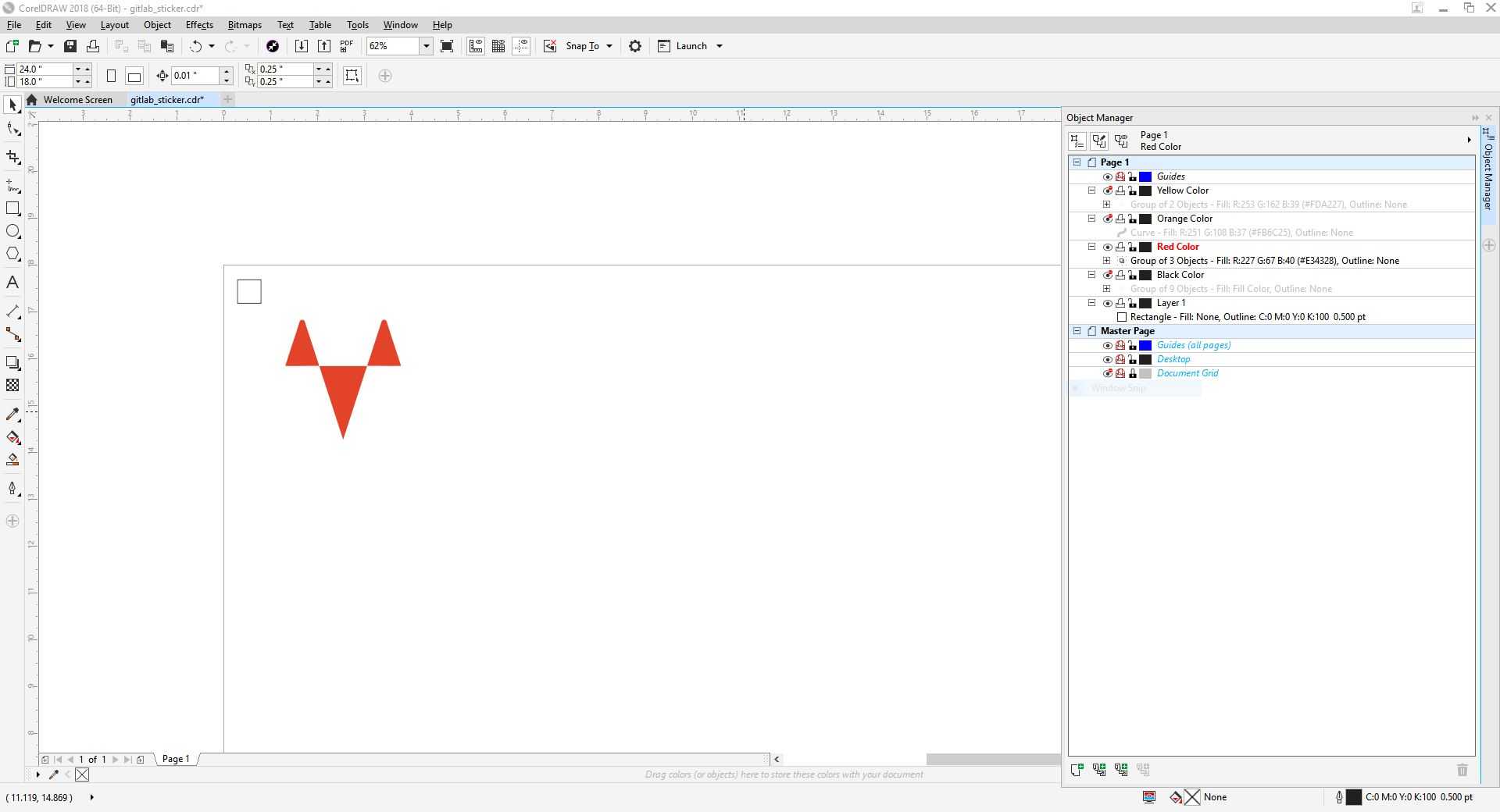Click the Publish to PDF icon
1500x812 pixels.
pyautogui.click(x=347, y=46)
